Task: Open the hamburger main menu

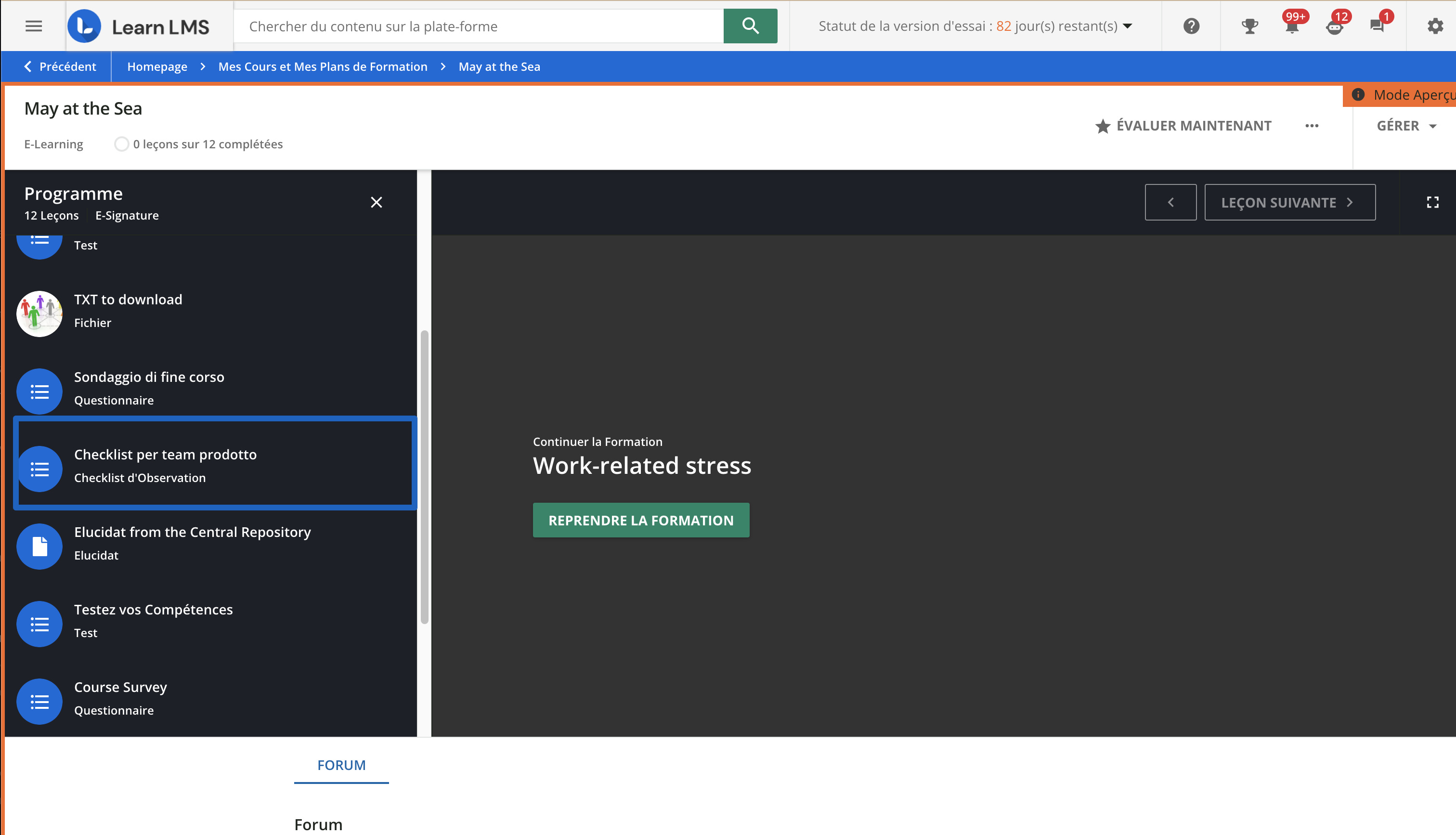Action: 34,26
